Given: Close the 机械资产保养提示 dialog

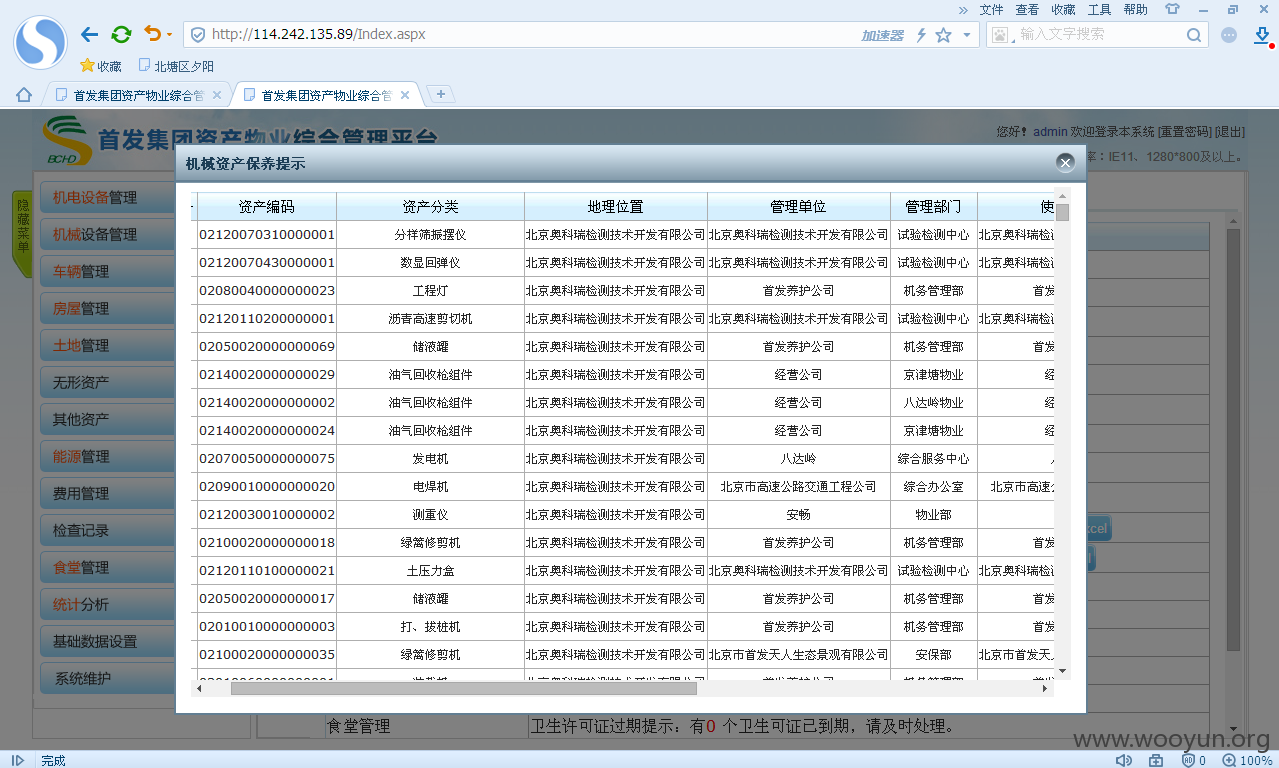Looking at the screenshot, I should tap(1066, 163).
